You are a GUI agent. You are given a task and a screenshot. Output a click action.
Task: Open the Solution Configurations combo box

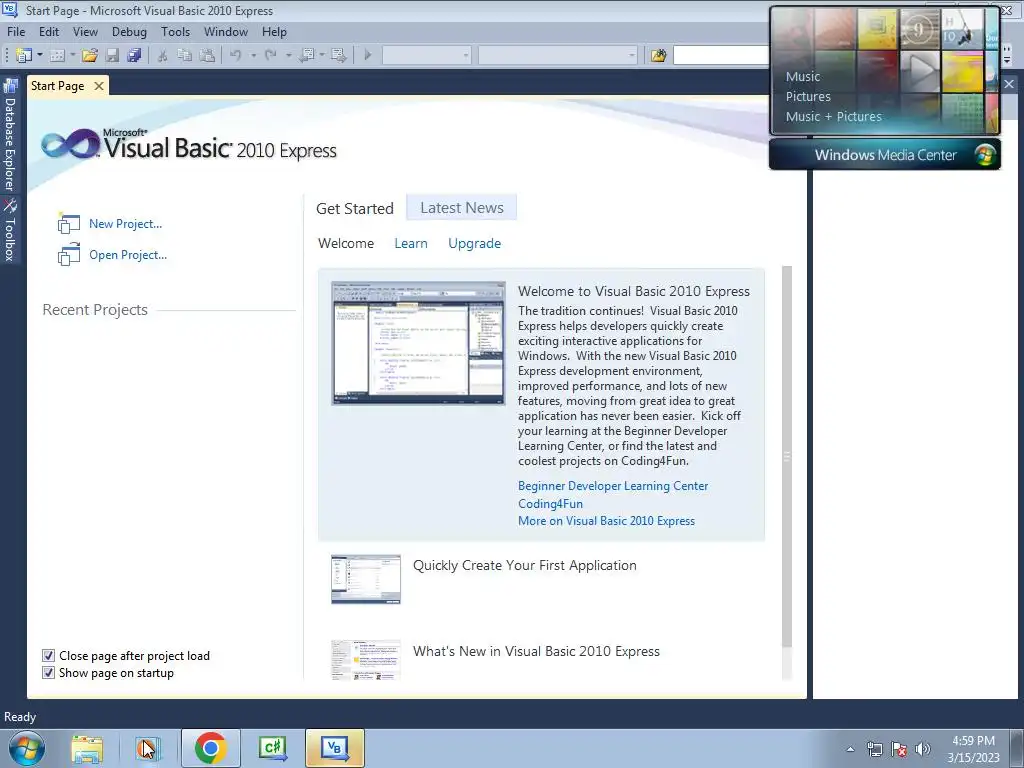426,56
